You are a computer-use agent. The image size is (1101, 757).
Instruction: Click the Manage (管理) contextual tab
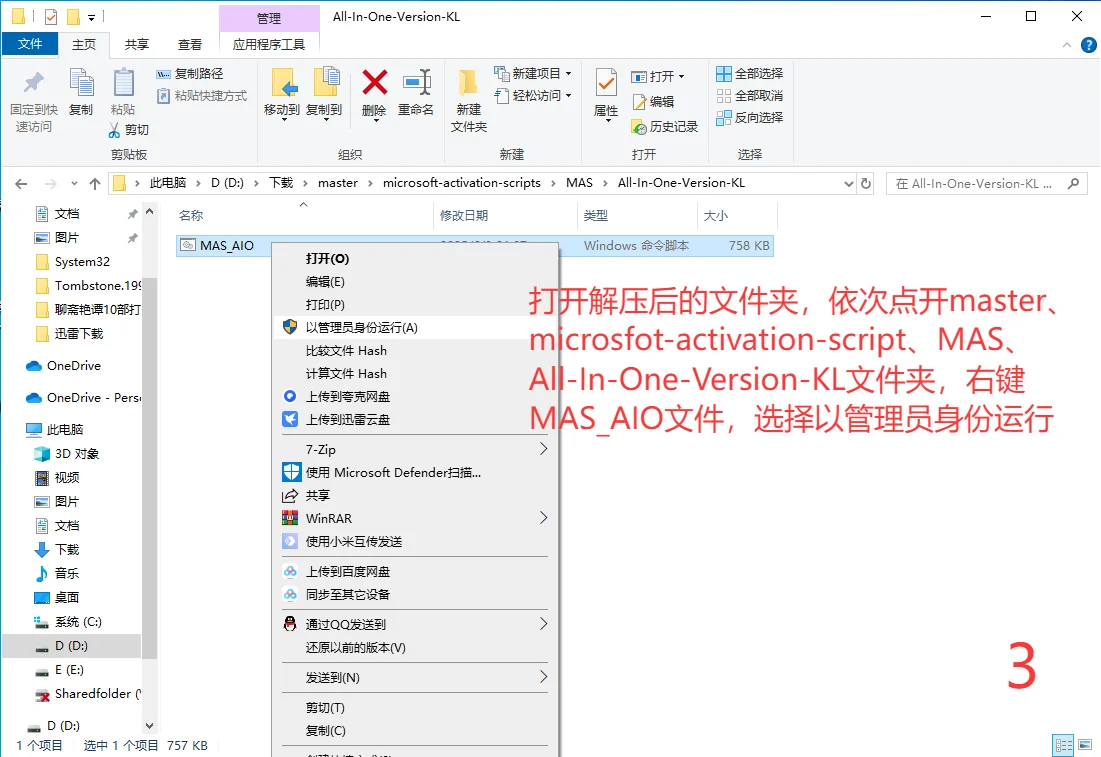click(269, 18)
